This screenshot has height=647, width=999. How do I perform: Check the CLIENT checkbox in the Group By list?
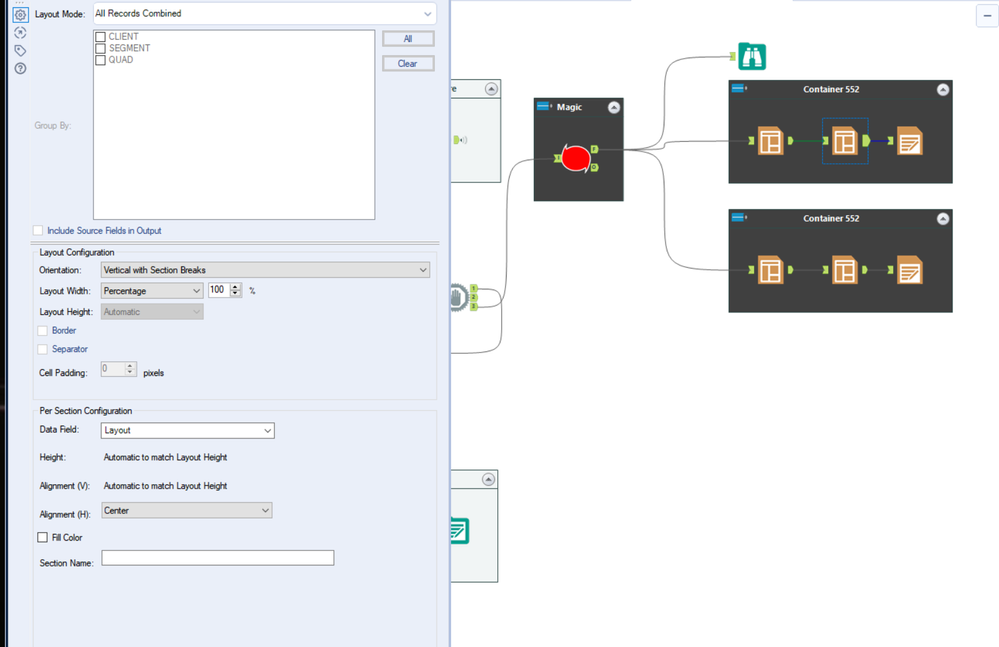(101, 36)
